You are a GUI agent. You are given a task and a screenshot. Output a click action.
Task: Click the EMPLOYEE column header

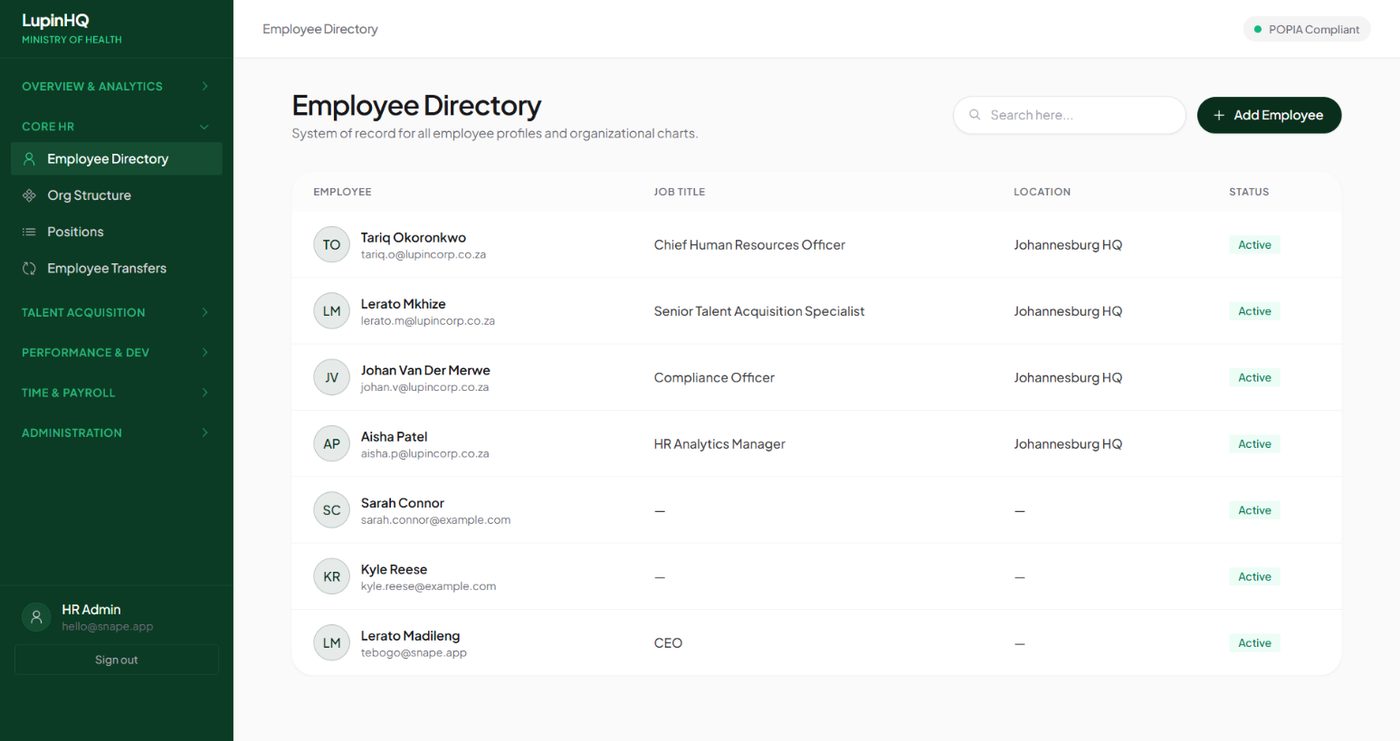click(342, 192)
